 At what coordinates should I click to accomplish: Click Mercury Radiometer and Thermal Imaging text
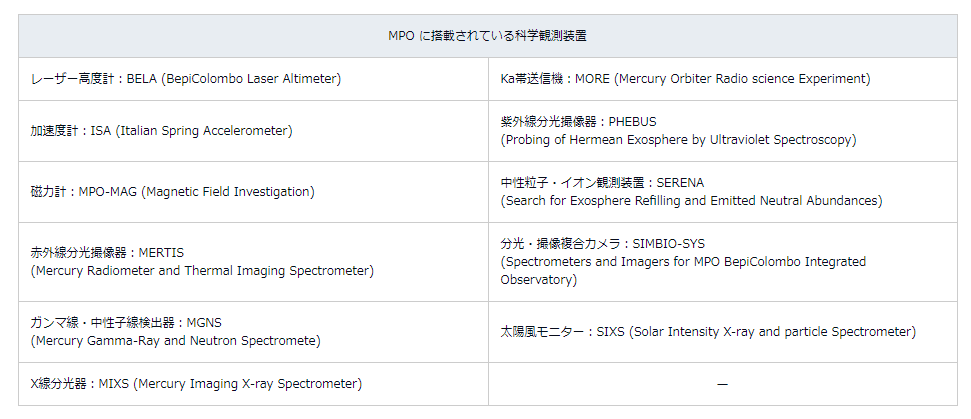[x=202, y=270]
